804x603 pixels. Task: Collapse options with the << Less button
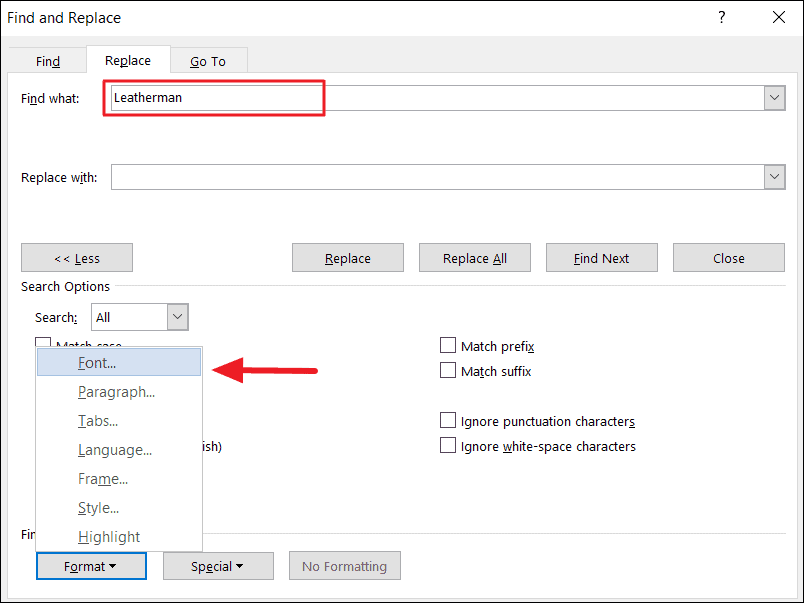pos(77,258)
